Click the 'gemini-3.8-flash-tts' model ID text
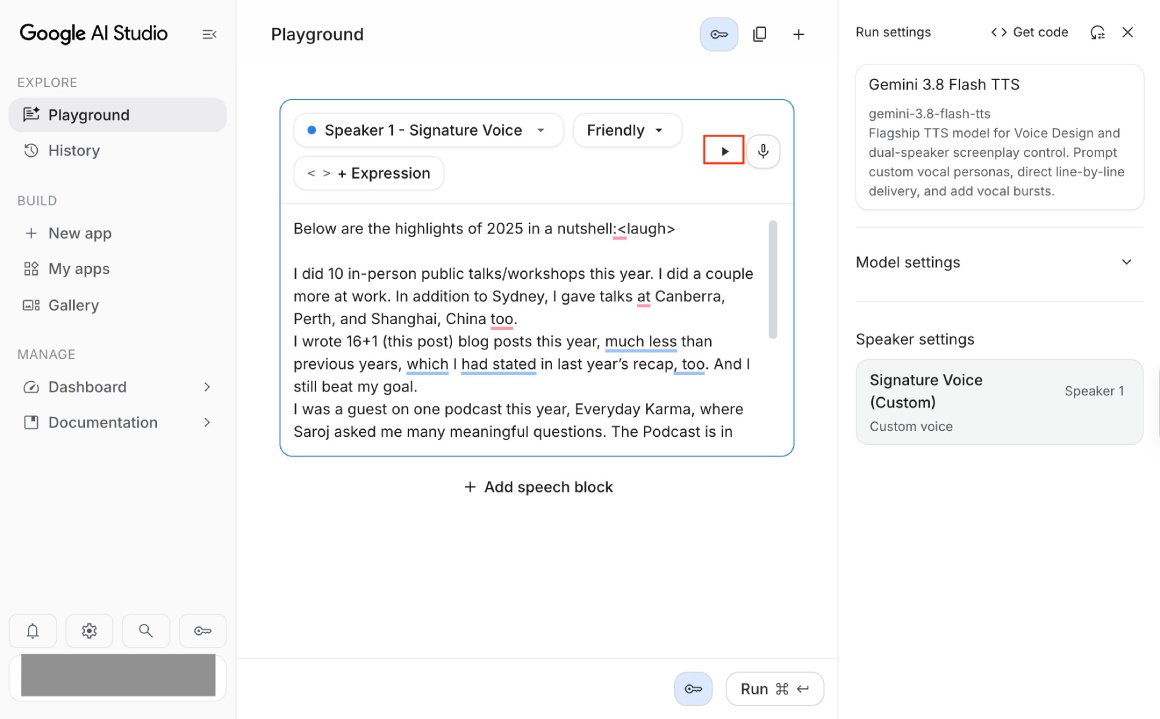 (929, 114)
